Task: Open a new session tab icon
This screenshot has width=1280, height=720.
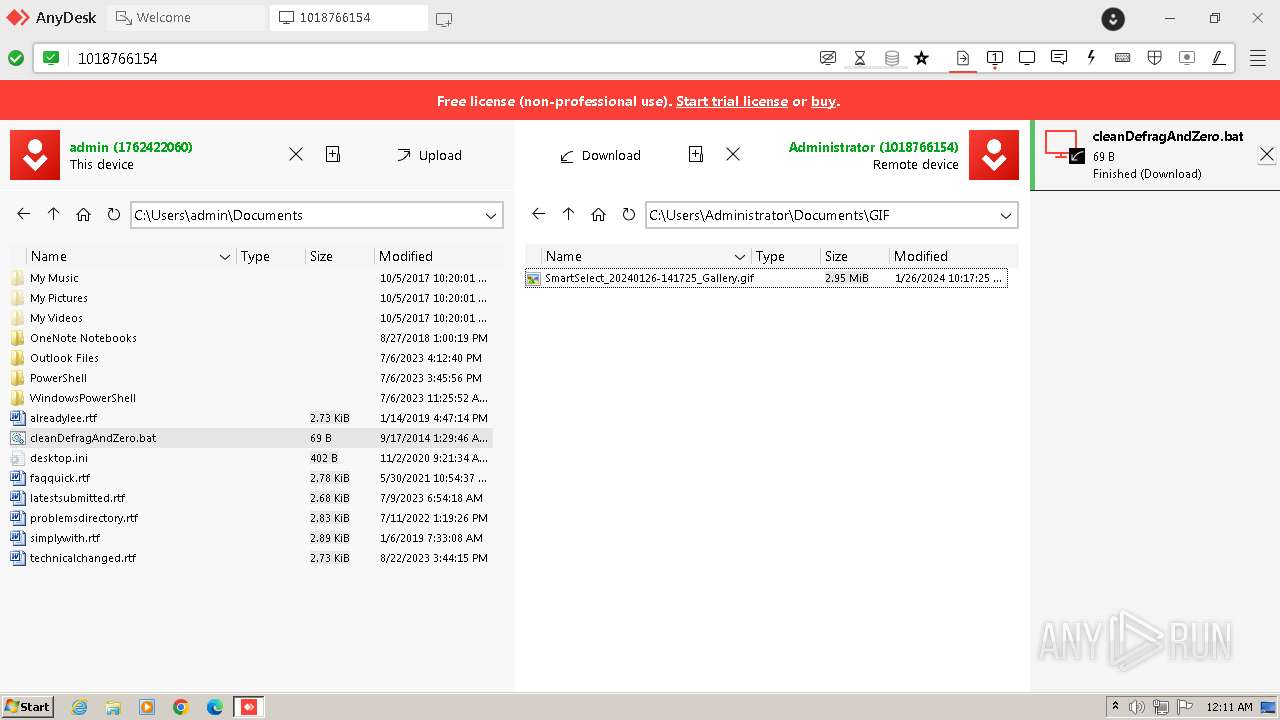Action: tap(444, 18)
